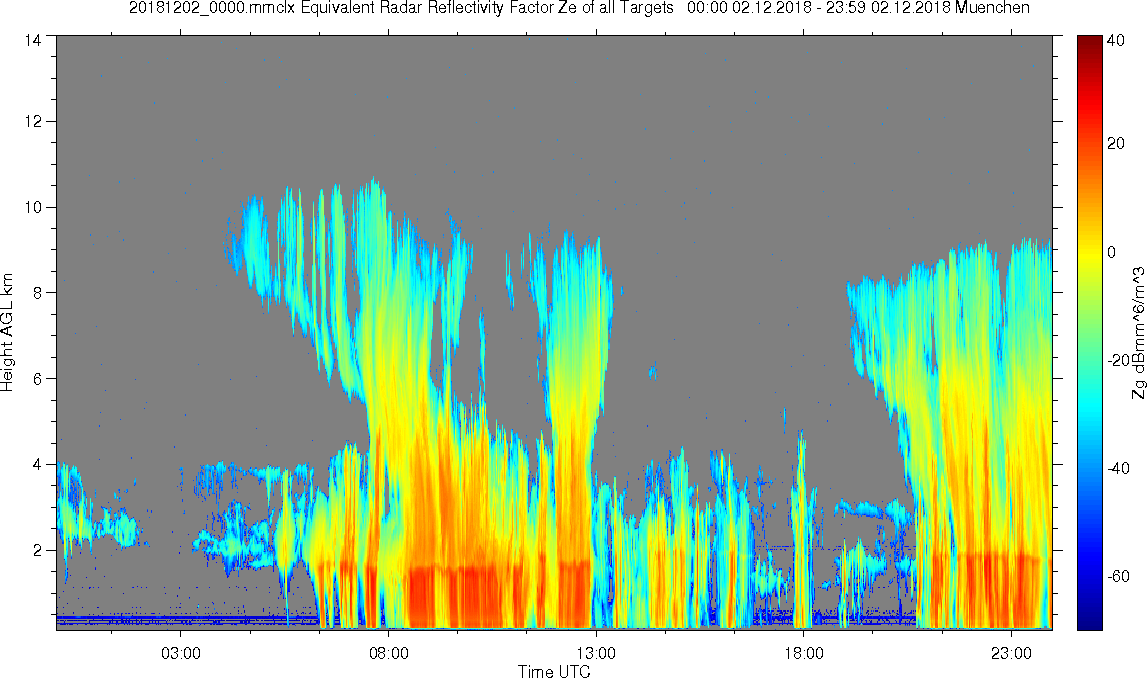Click the colorbar label 40
The width and height of the screenshot is (1147, 678).
[1116, 41]
